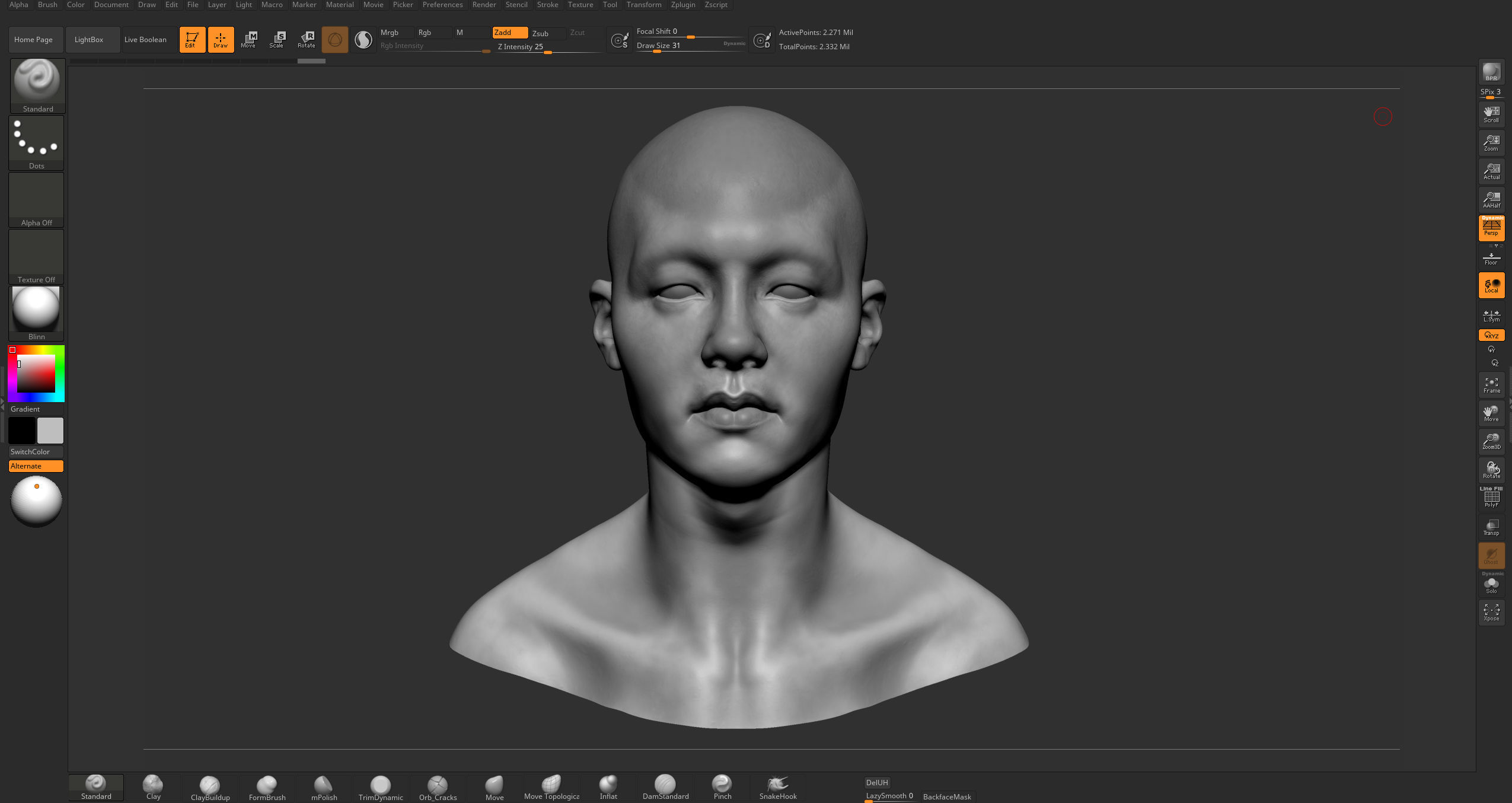Click the Move navigation icon on right shelf
The height and width of the screenshot is (803, 1512).
click(x=1491, y=413)
